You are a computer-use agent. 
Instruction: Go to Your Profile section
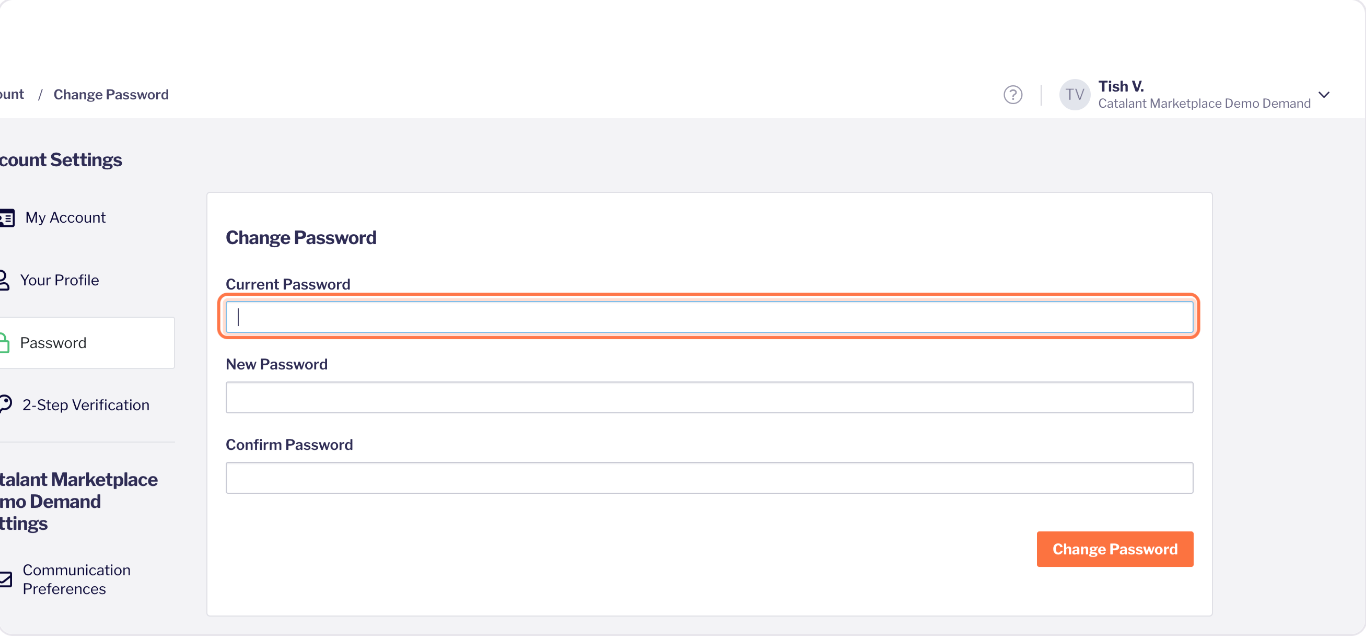(x=59, y=280)
